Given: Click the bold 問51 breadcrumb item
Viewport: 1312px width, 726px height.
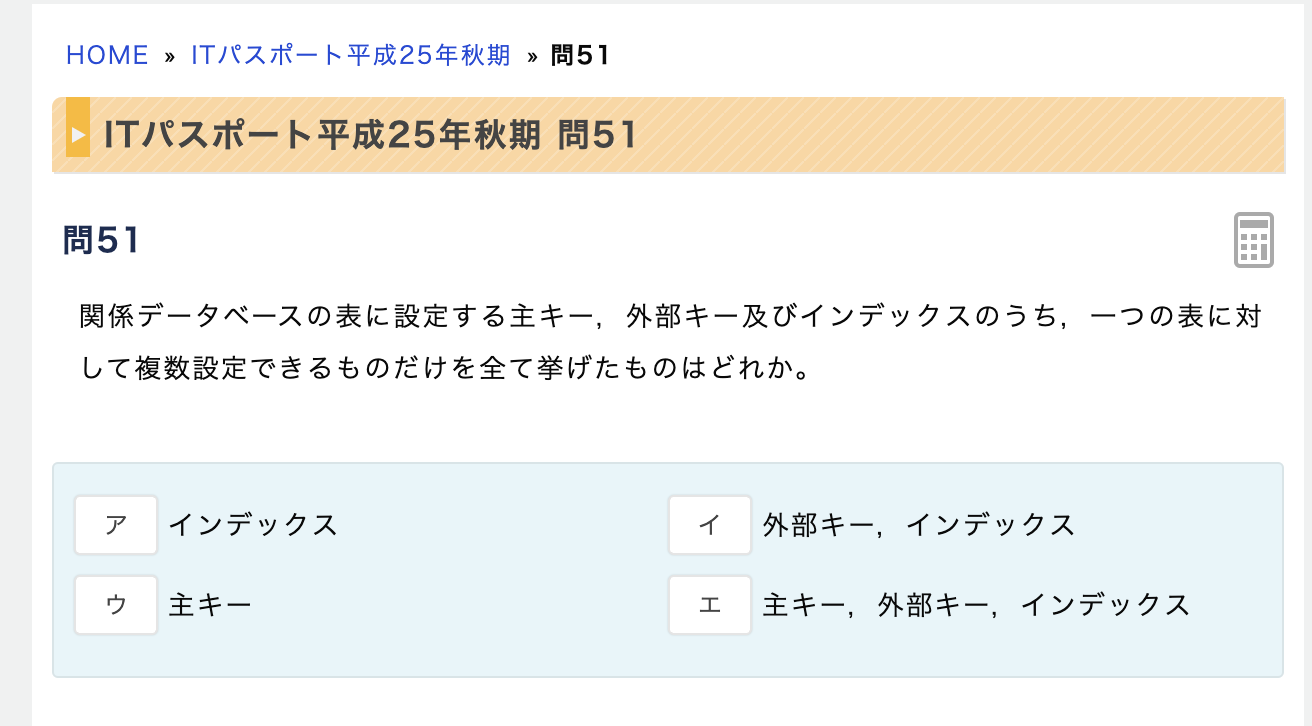Looking at the screenshot, I should pos(580,55).
